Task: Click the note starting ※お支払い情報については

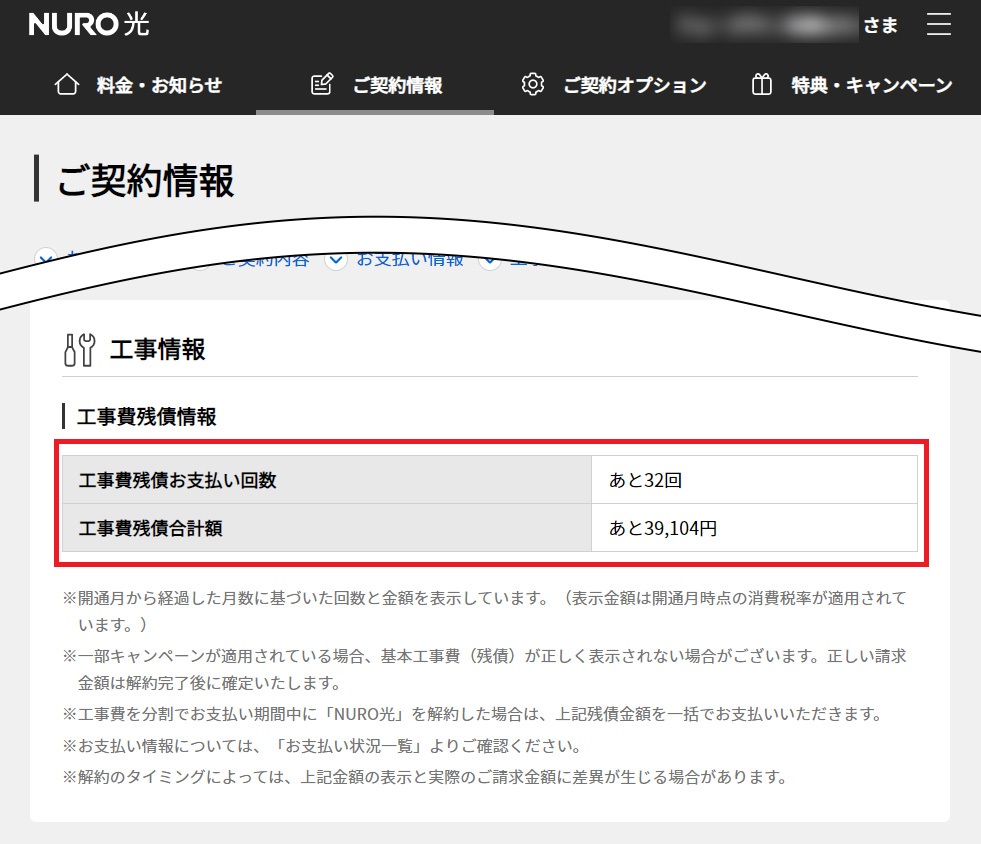Action: pyautogui.click(x=322, y=746)
